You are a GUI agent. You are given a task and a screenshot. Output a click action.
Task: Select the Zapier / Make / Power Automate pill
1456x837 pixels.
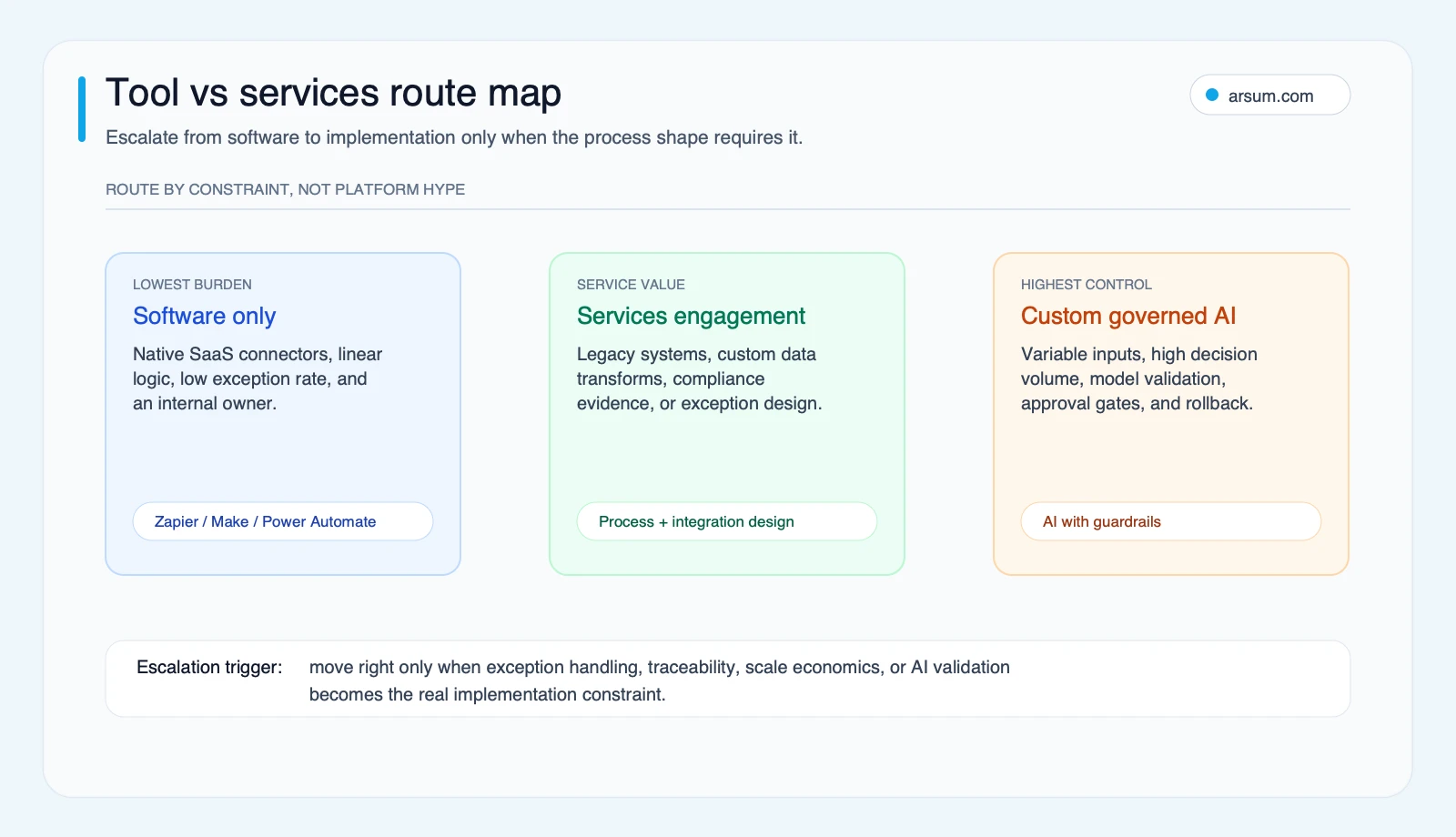(283, 521)
